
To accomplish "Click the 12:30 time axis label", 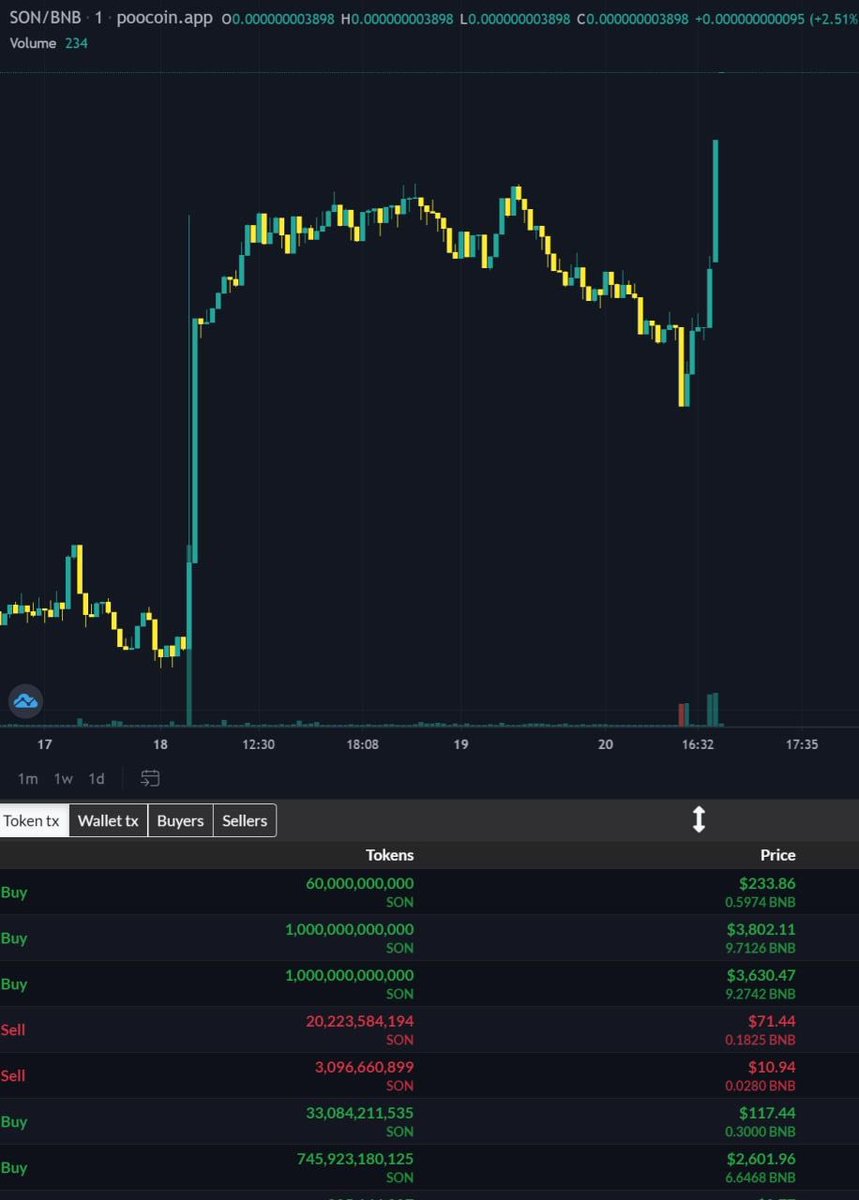I will [x=258, y=745].
